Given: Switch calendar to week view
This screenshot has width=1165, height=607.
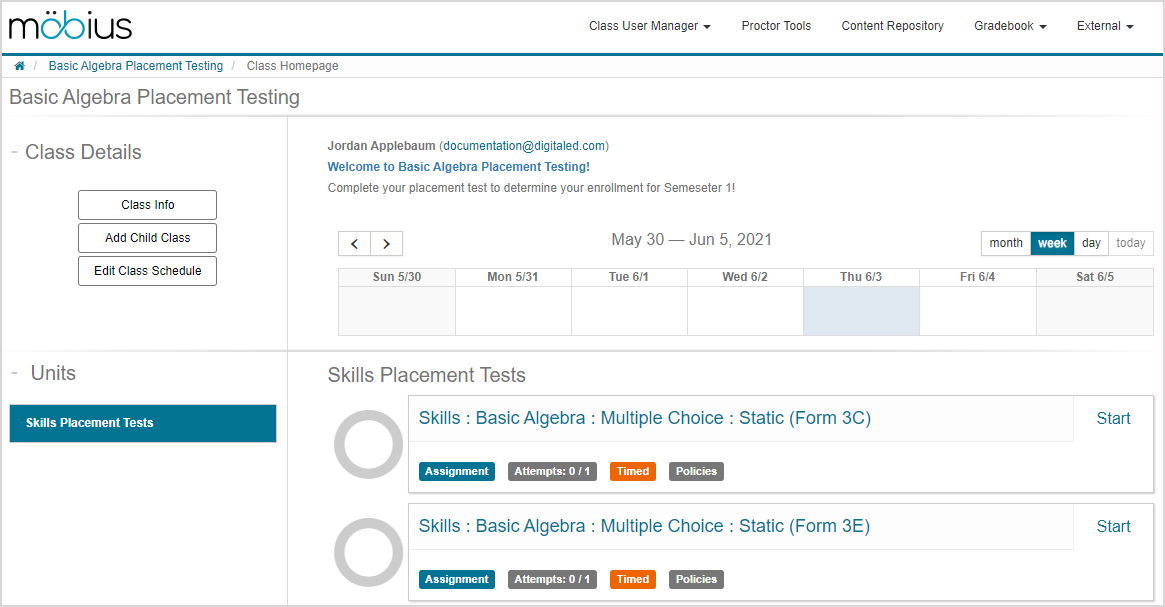Looking at the screenshot, I should tap(1052, 243).
